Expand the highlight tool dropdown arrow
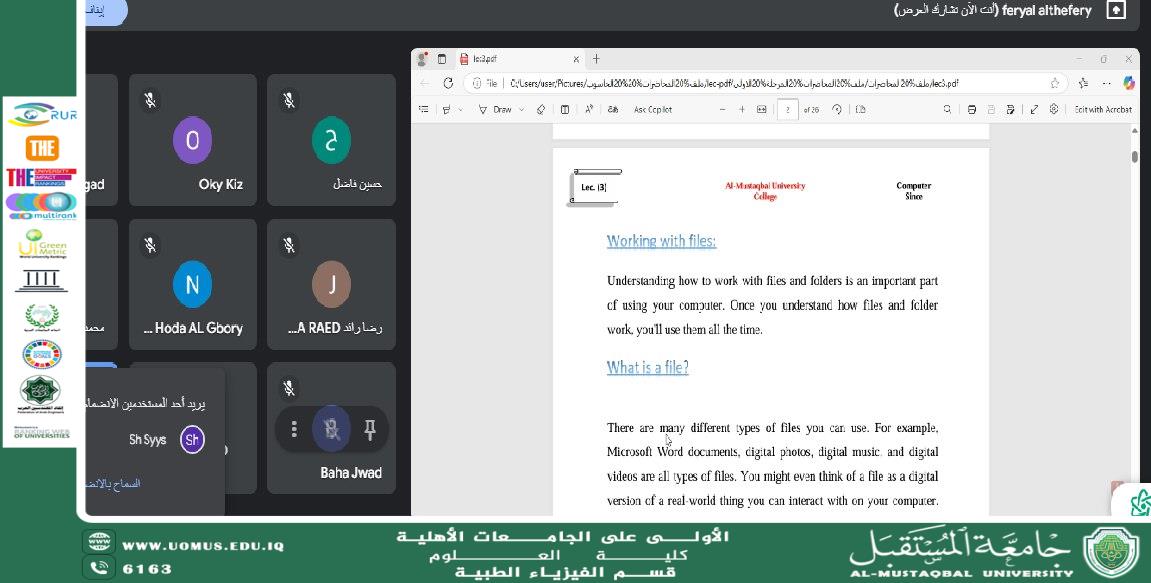 click(460, 109)
